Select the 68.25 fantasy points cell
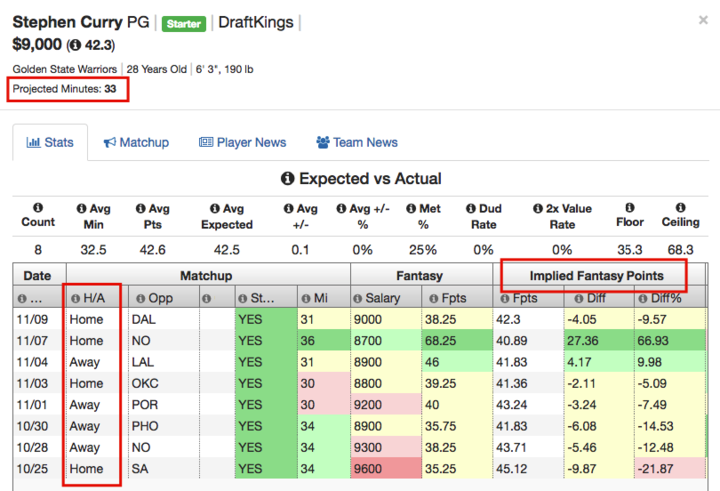 pyautogui.click(x=457, y=341)
